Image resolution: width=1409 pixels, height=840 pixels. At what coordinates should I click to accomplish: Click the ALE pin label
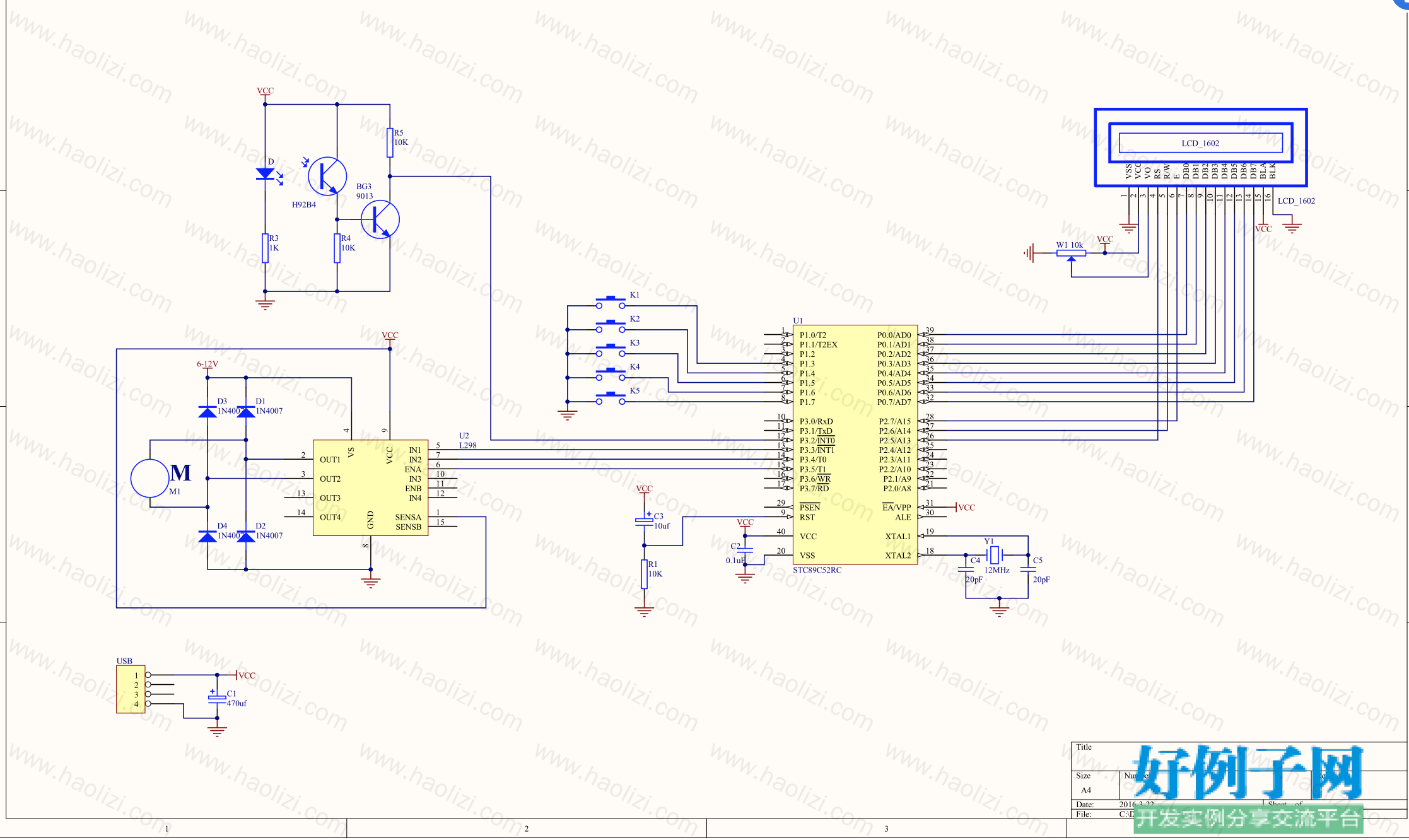(x=903, y=517)
